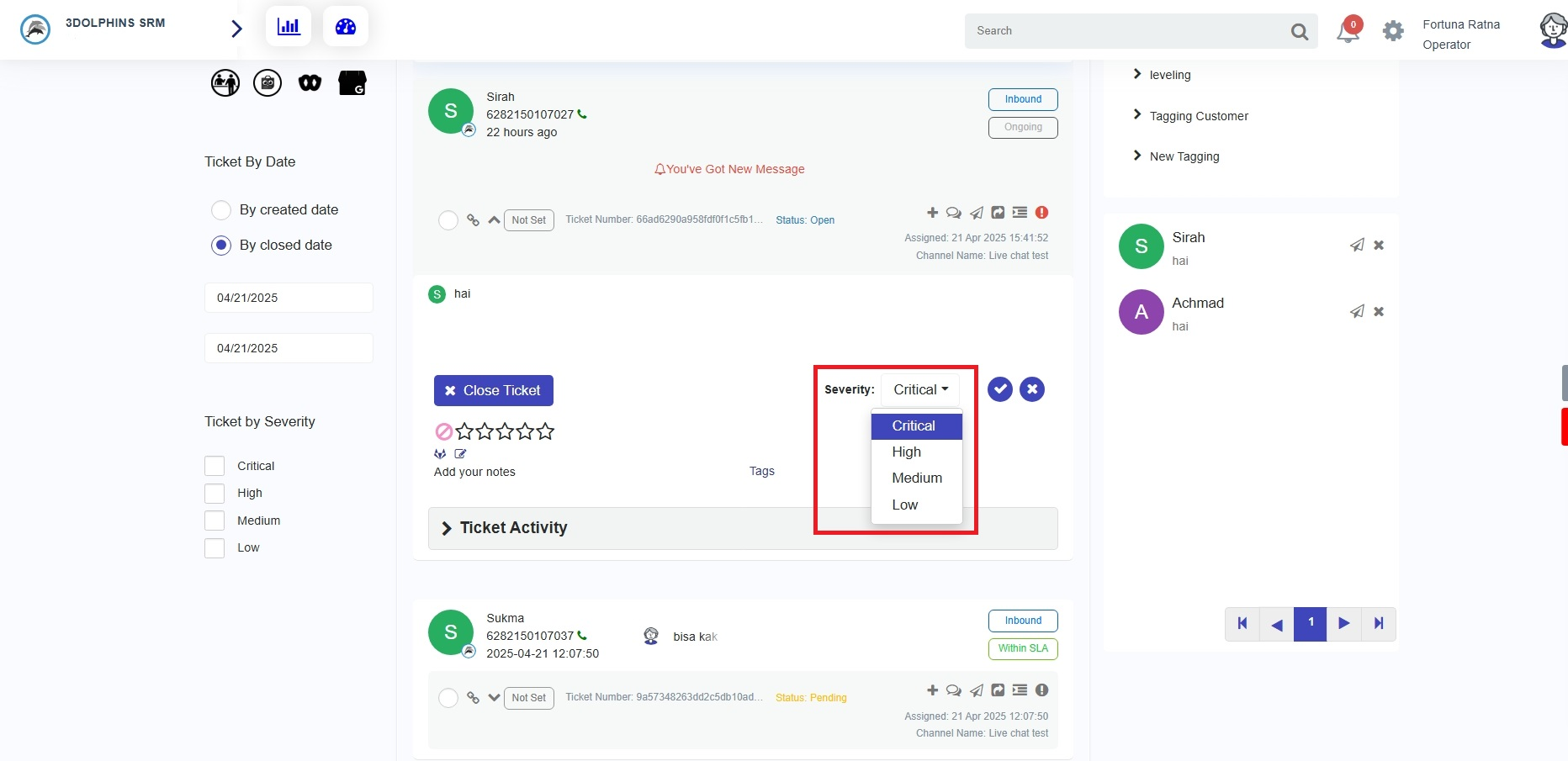Choose High in the severity list
This screenshot has height=761, width=1568.
[x=907, y=452]
